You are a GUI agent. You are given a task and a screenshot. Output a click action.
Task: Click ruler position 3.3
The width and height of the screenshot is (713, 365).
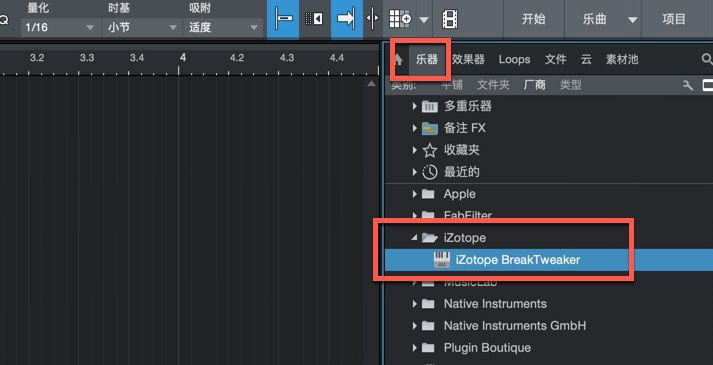87,58
